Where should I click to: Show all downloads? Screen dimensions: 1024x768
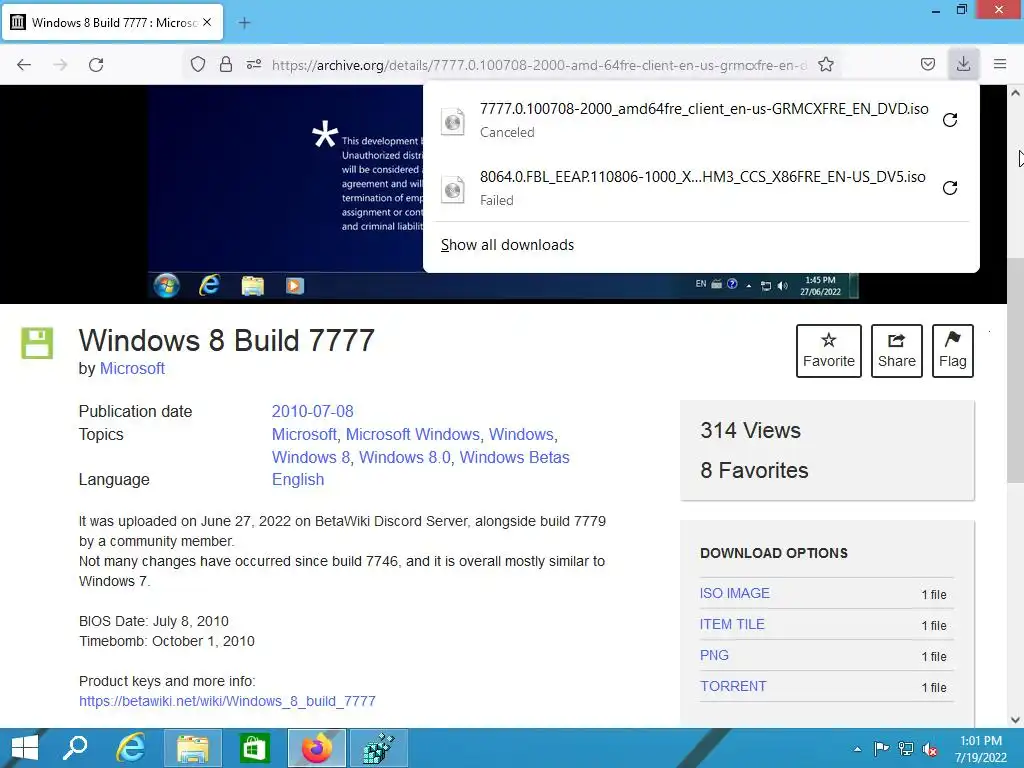(507, 245)
